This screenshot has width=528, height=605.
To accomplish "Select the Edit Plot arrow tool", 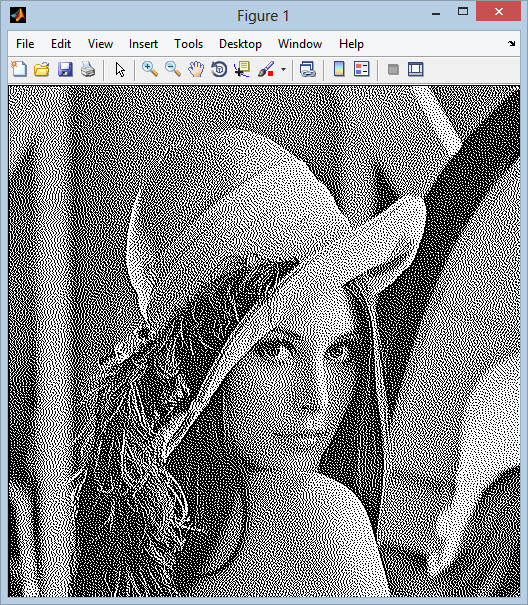I will 120,69.
